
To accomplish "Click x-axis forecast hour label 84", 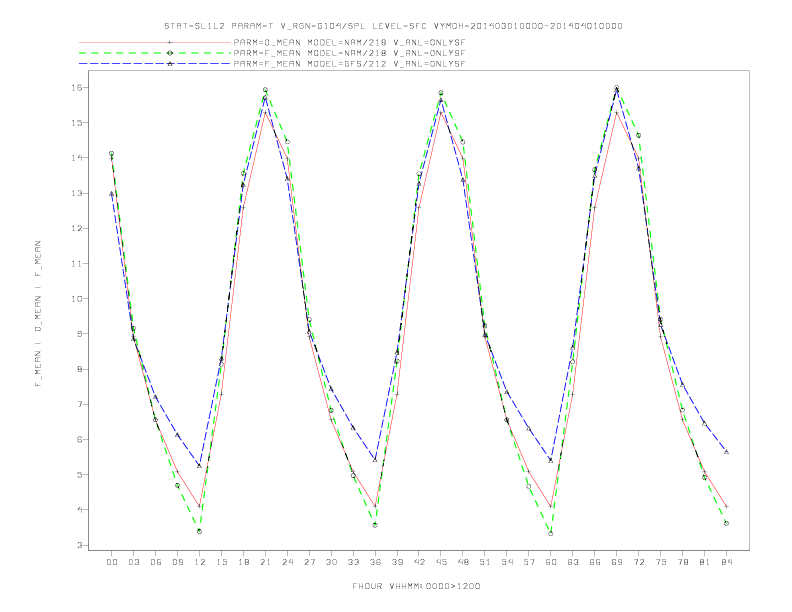I will pos(726,562).
